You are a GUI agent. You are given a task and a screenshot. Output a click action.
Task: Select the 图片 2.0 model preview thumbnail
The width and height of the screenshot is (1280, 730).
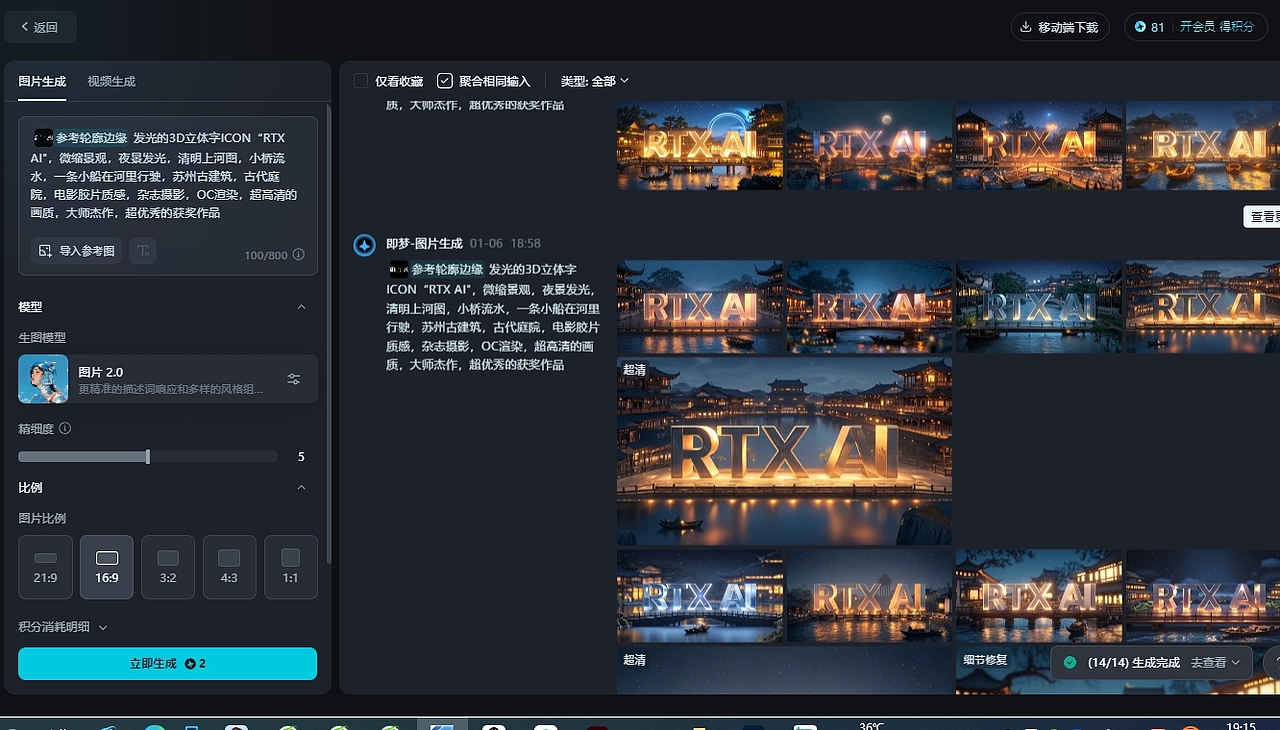43,379
